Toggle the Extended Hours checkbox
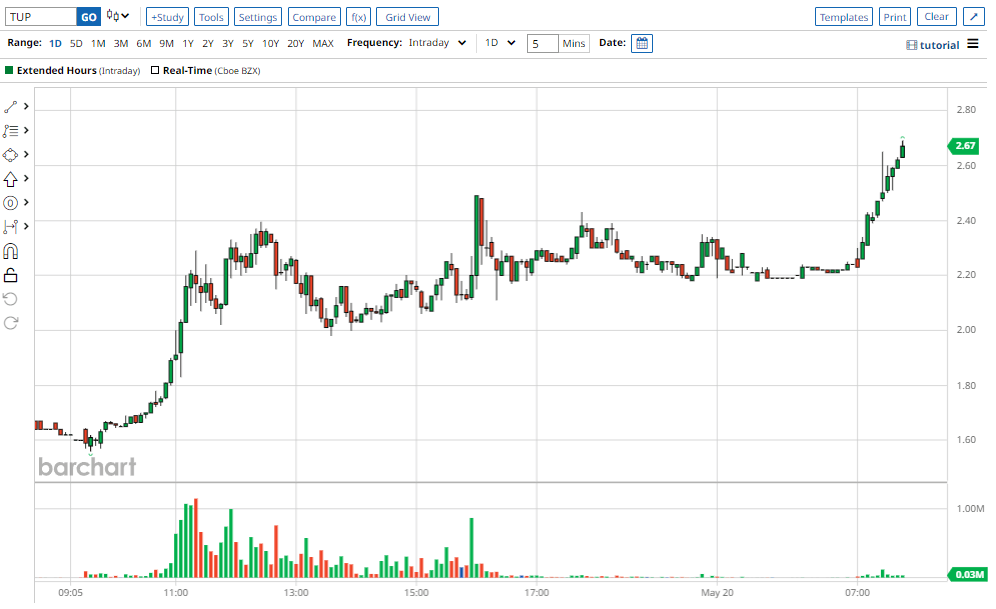Screen dimensions: 996x609 [9, 70]
